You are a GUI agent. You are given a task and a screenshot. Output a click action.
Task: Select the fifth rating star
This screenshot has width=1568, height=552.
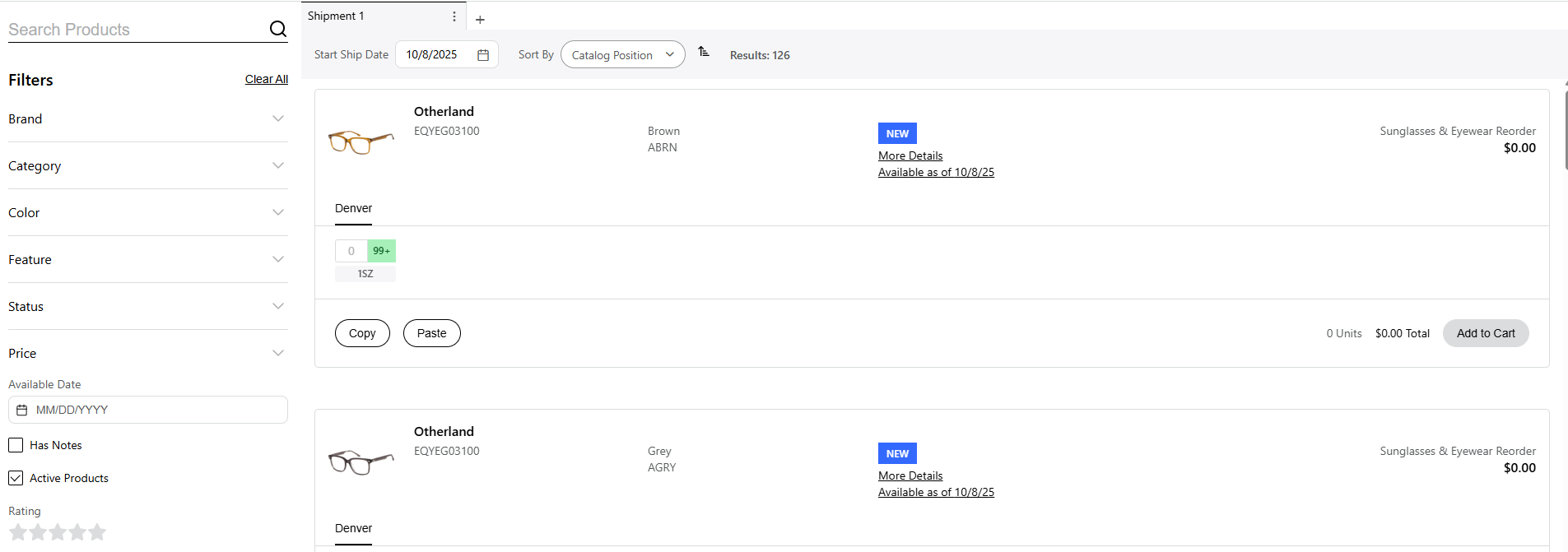pyautogui.click(x=97, y=532)
